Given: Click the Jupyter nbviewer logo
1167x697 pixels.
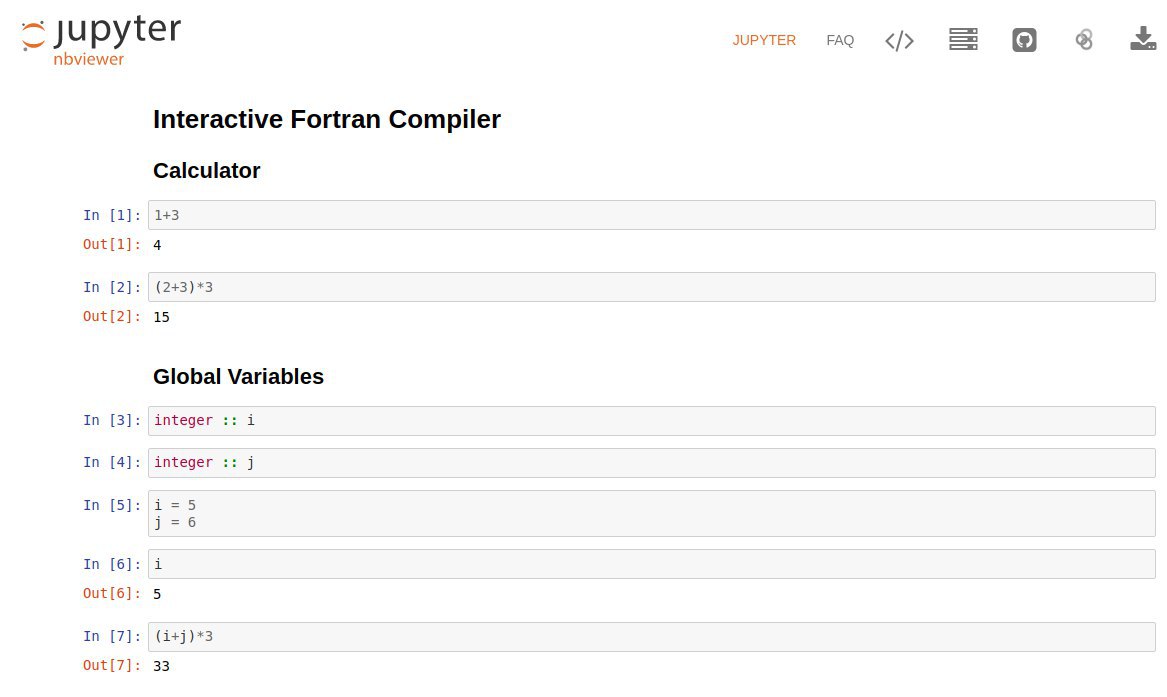Looking at the screenshot, I should (x=101, y=41).
